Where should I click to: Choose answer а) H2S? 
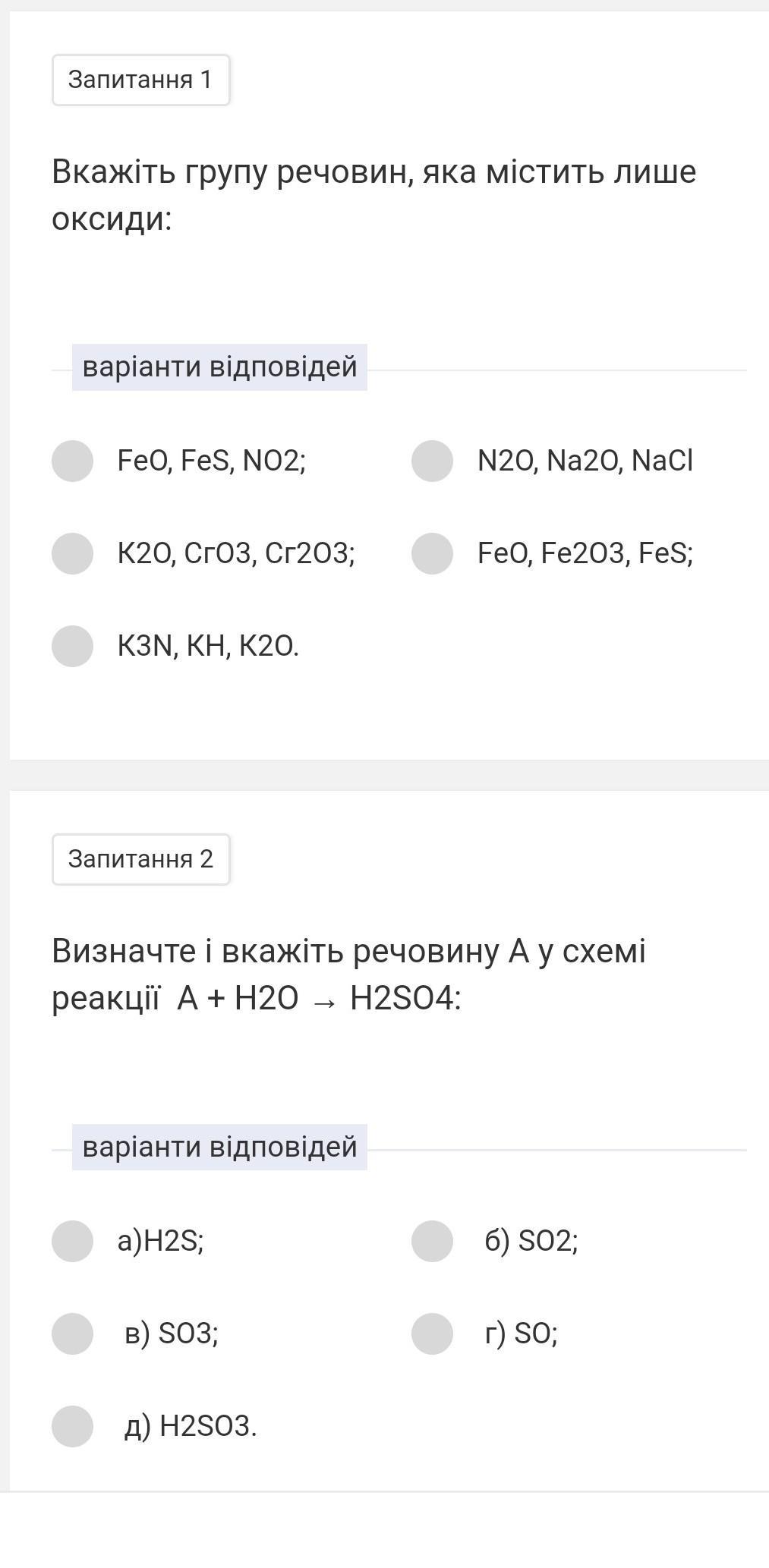click(x=73, y=1241)
